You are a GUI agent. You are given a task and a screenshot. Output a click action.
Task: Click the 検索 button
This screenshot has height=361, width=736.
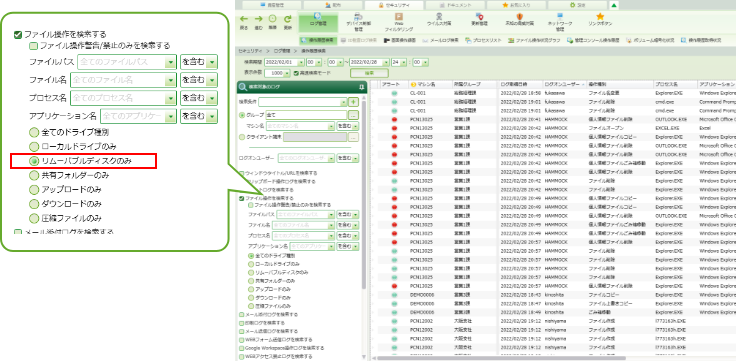pos(369,73)
